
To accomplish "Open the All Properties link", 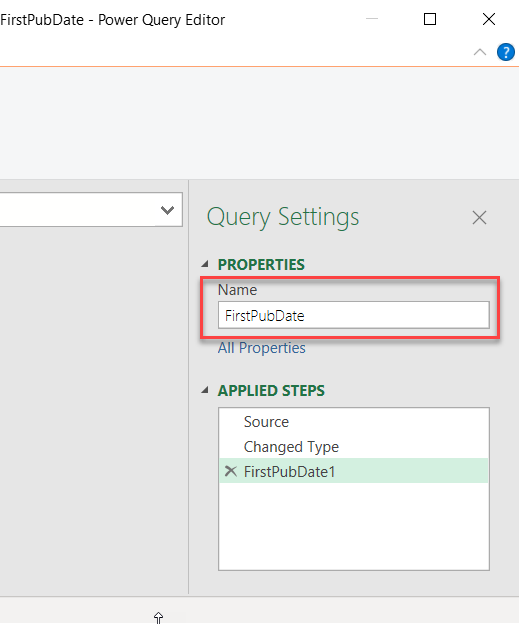I will pos(261,348).
